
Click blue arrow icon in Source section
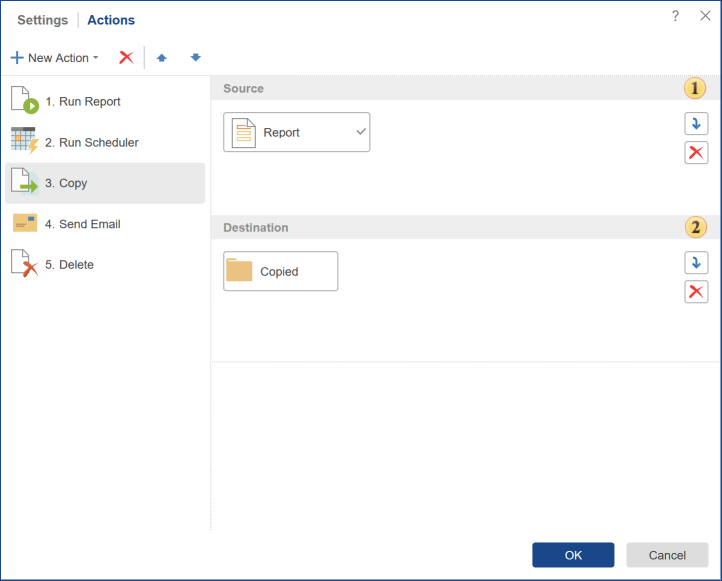click(696, 124)
